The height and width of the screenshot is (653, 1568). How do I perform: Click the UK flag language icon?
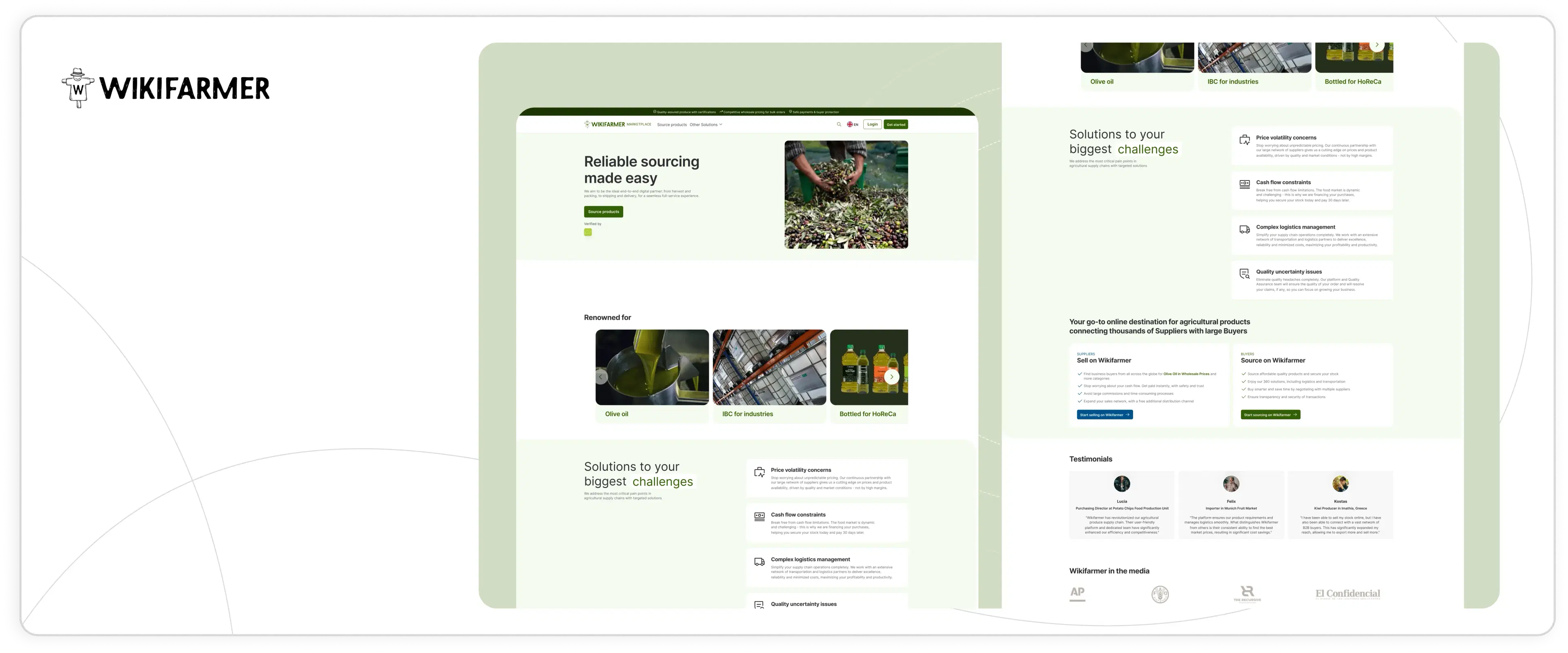(x=850, y=124)
